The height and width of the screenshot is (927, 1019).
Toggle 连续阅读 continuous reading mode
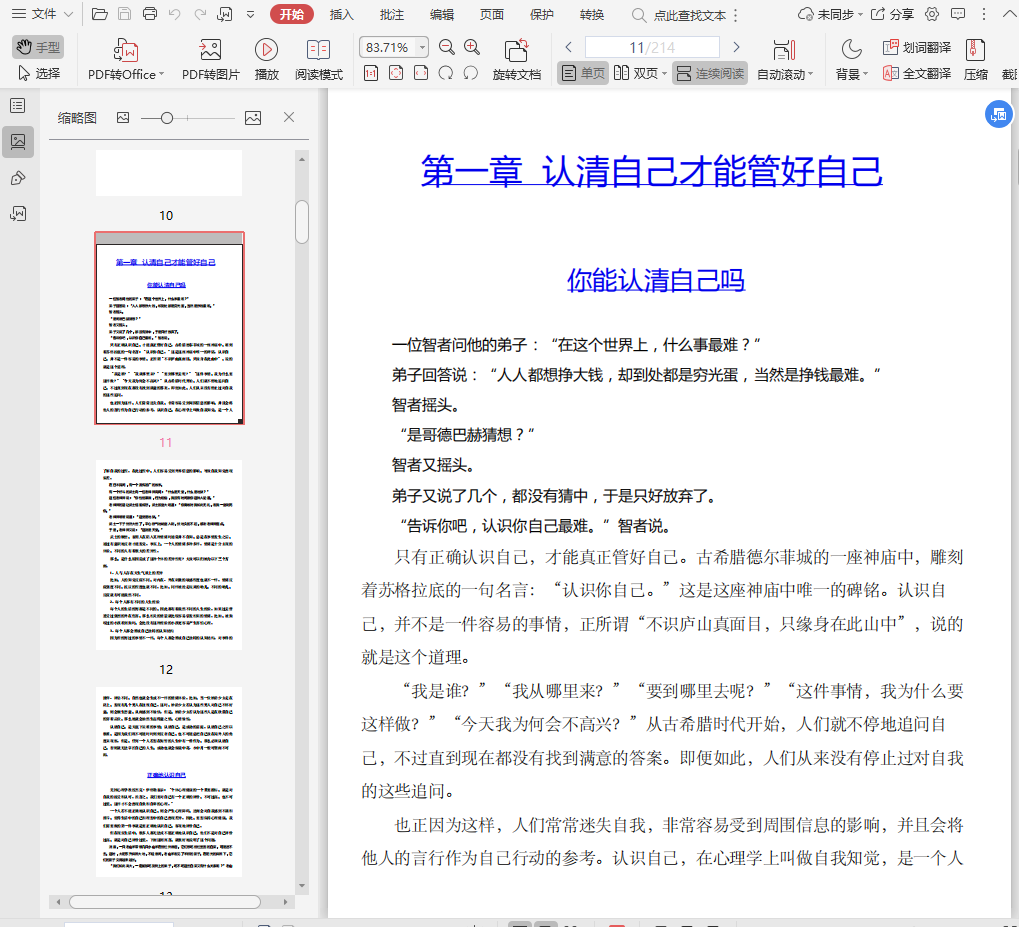[x=710, y=73]
